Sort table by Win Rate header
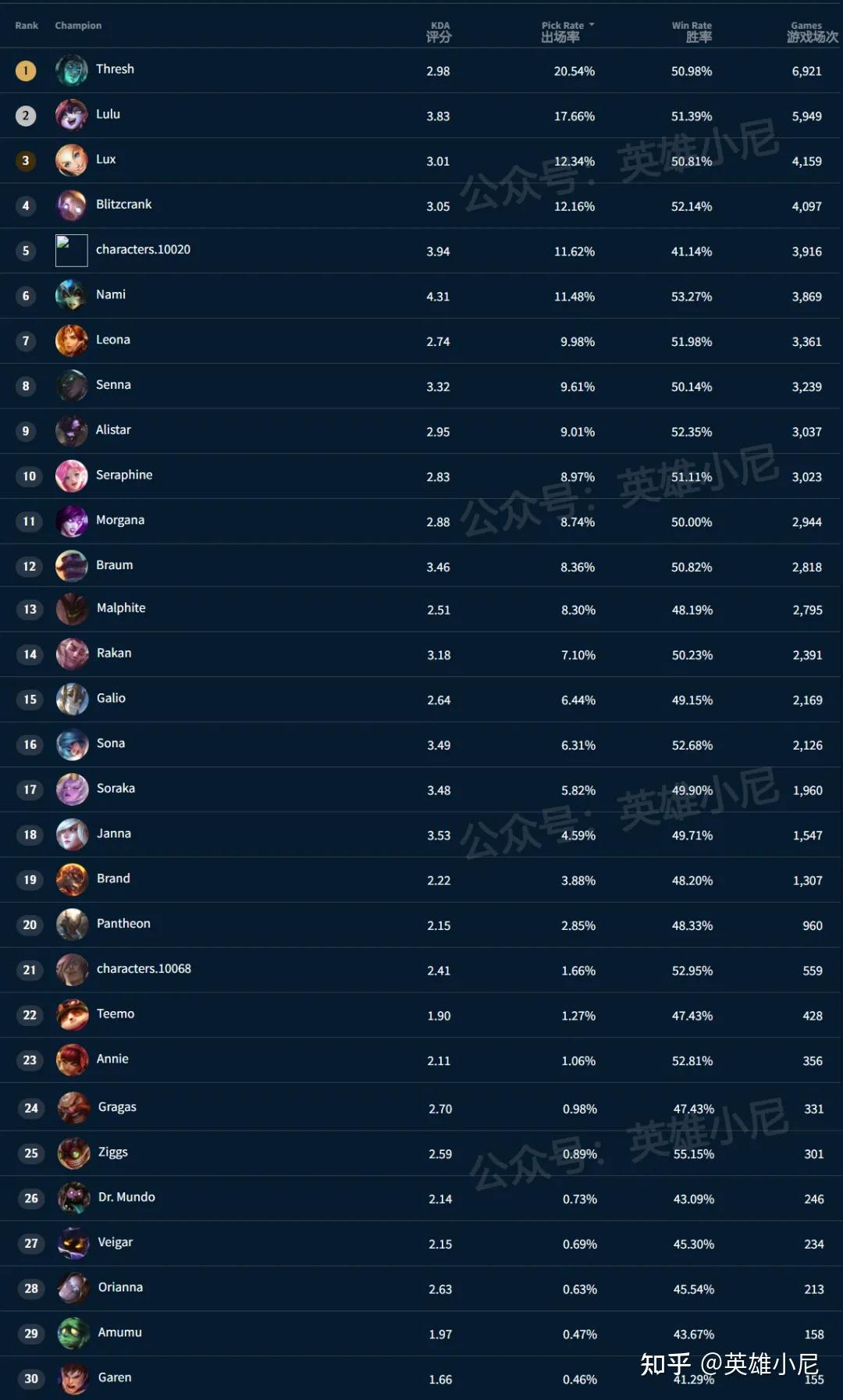This screenshot has height=1400, width=843. coord(692,31)
